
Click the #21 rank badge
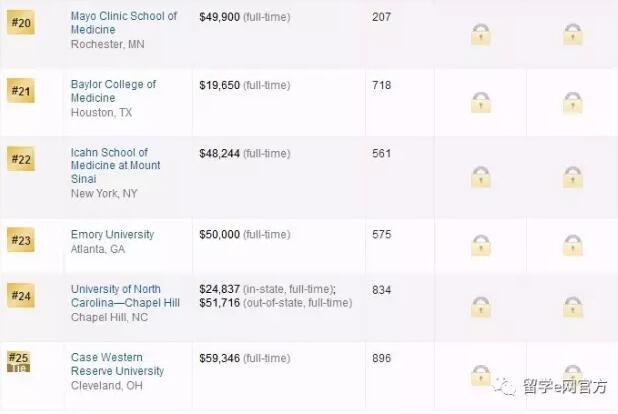coord(21,92)
